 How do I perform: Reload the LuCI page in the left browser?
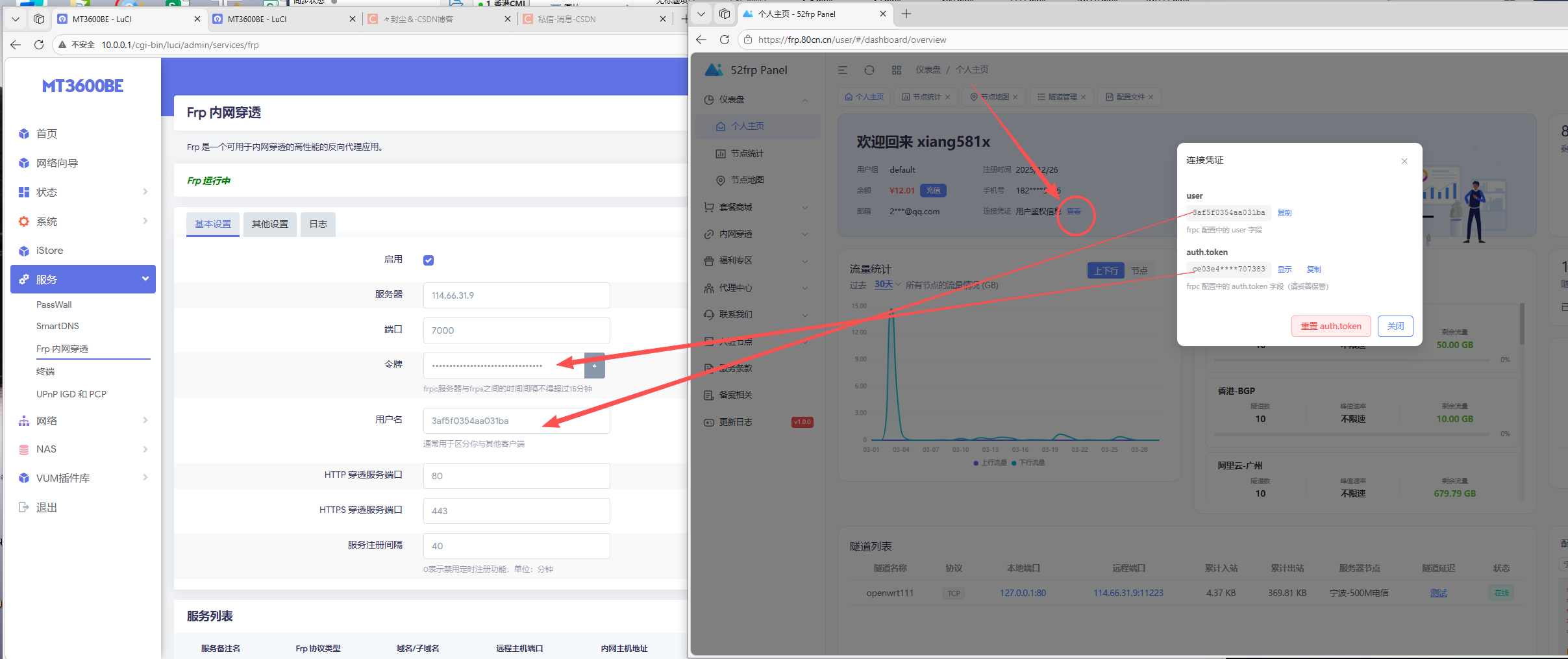(39, 45)
